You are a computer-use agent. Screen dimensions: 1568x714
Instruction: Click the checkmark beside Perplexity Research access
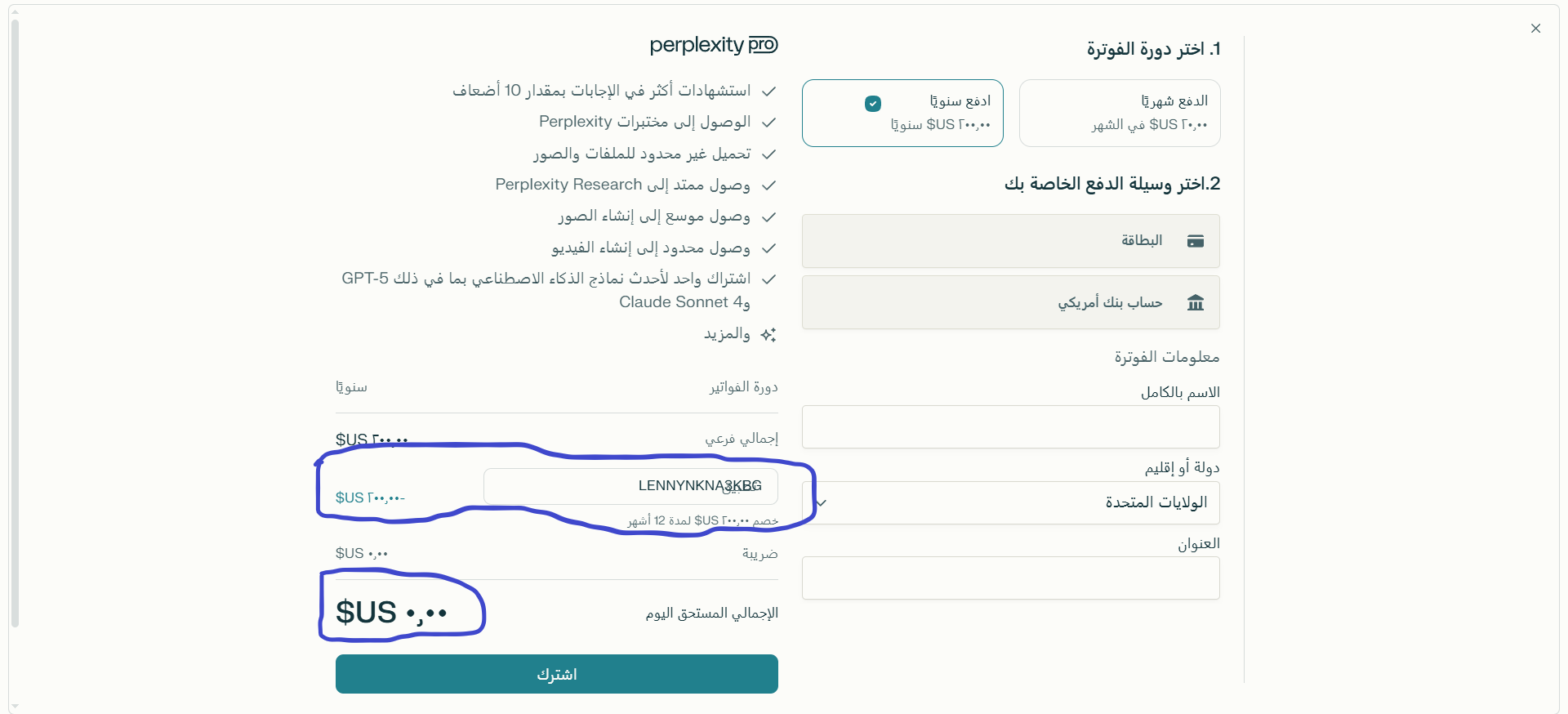768,185
